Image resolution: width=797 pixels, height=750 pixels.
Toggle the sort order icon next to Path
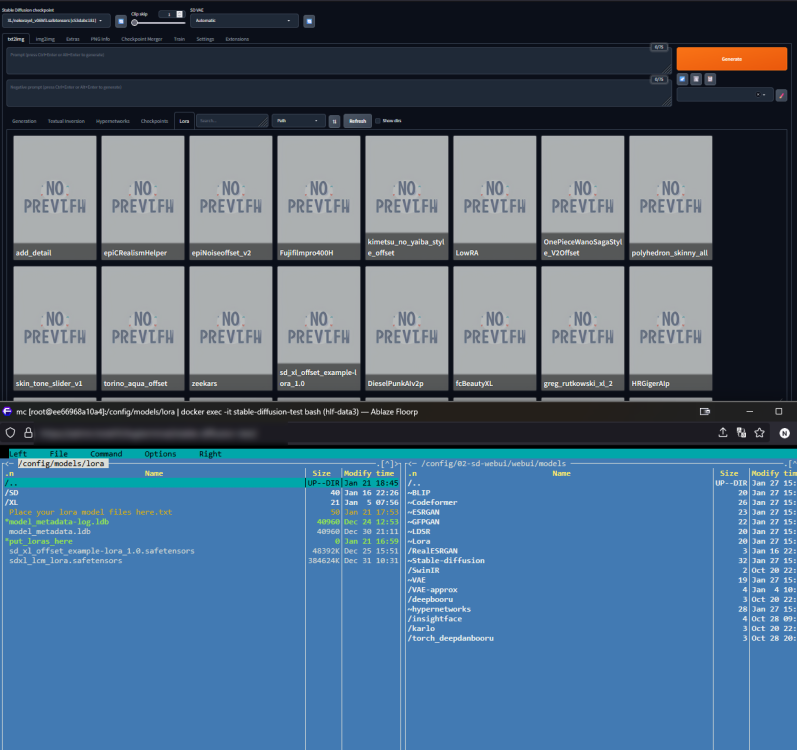click(334, 121)
